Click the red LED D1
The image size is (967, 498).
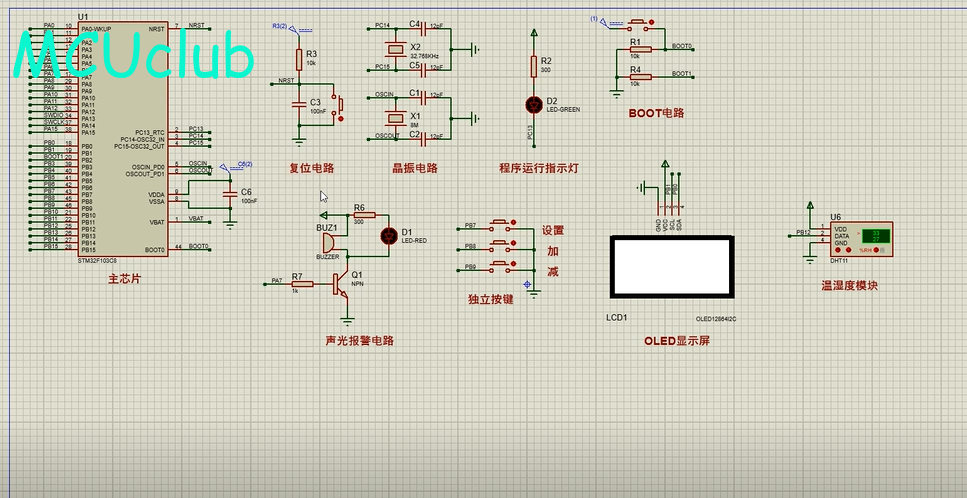click(x=389, y=236)
